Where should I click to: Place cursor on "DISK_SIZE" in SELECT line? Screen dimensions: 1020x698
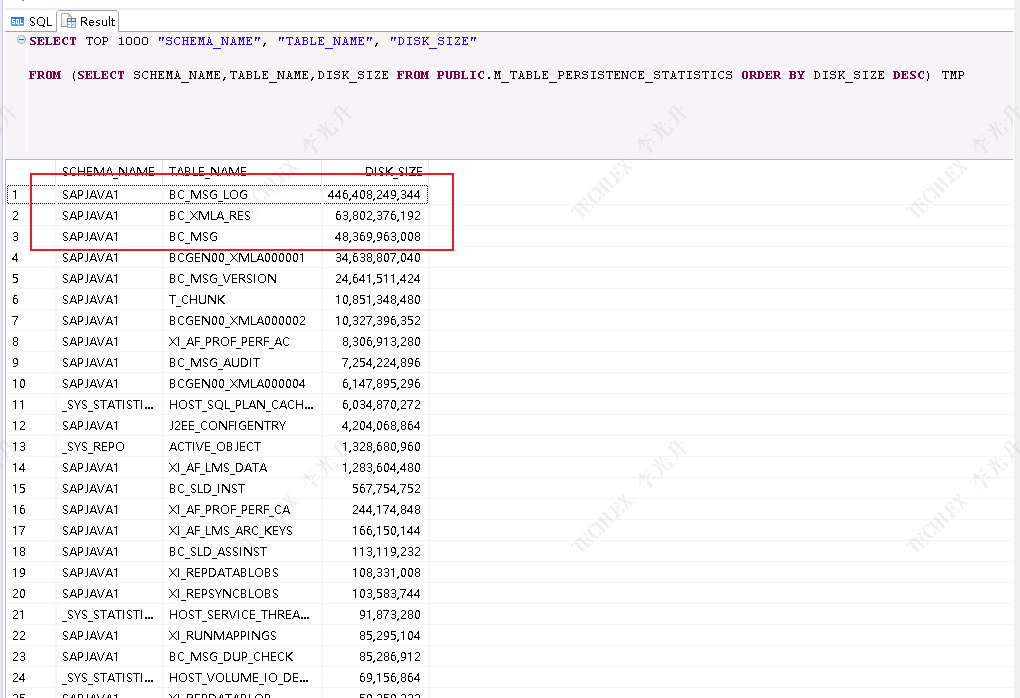point(433,41)
